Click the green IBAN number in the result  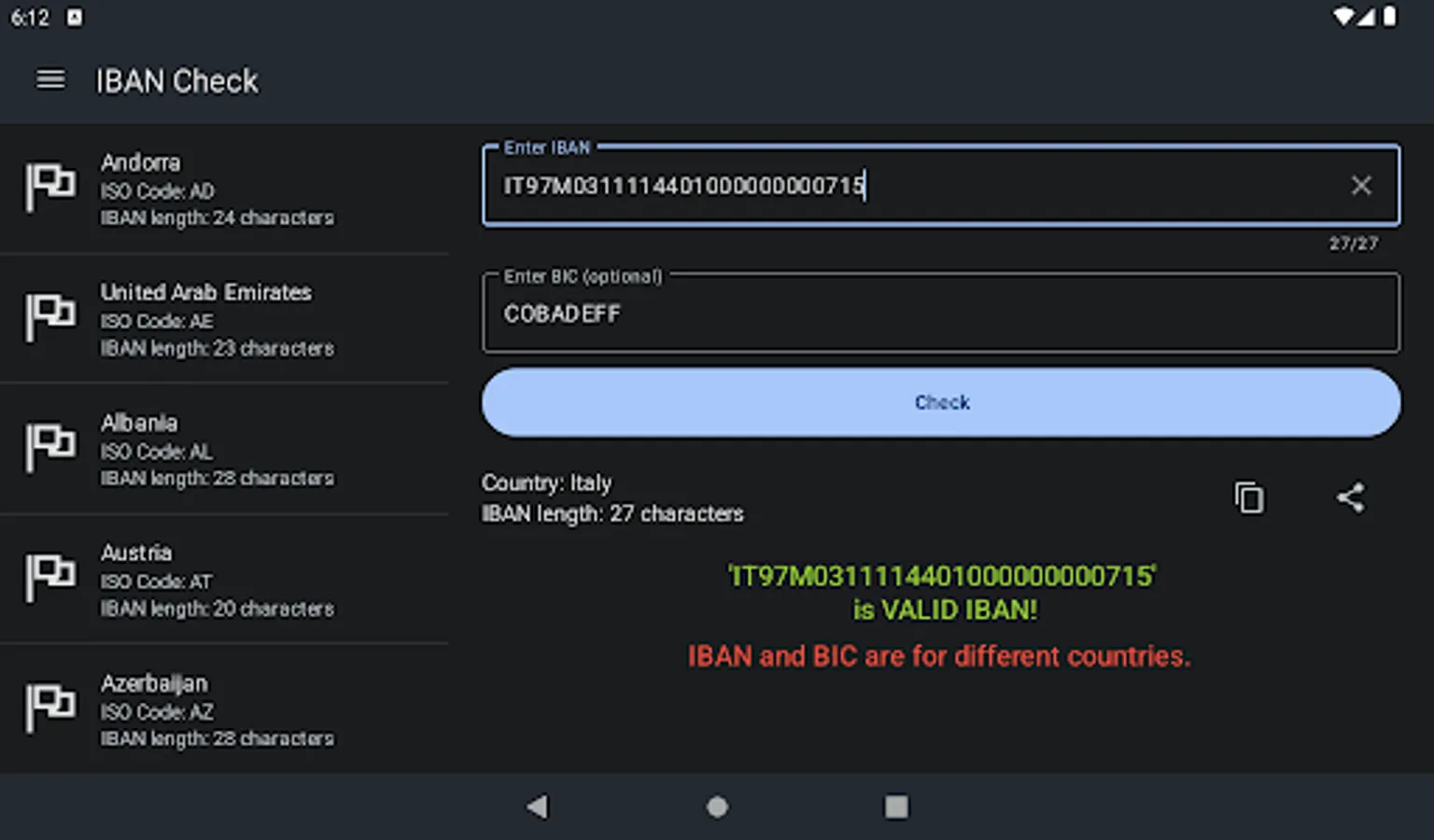click(942, 576)
